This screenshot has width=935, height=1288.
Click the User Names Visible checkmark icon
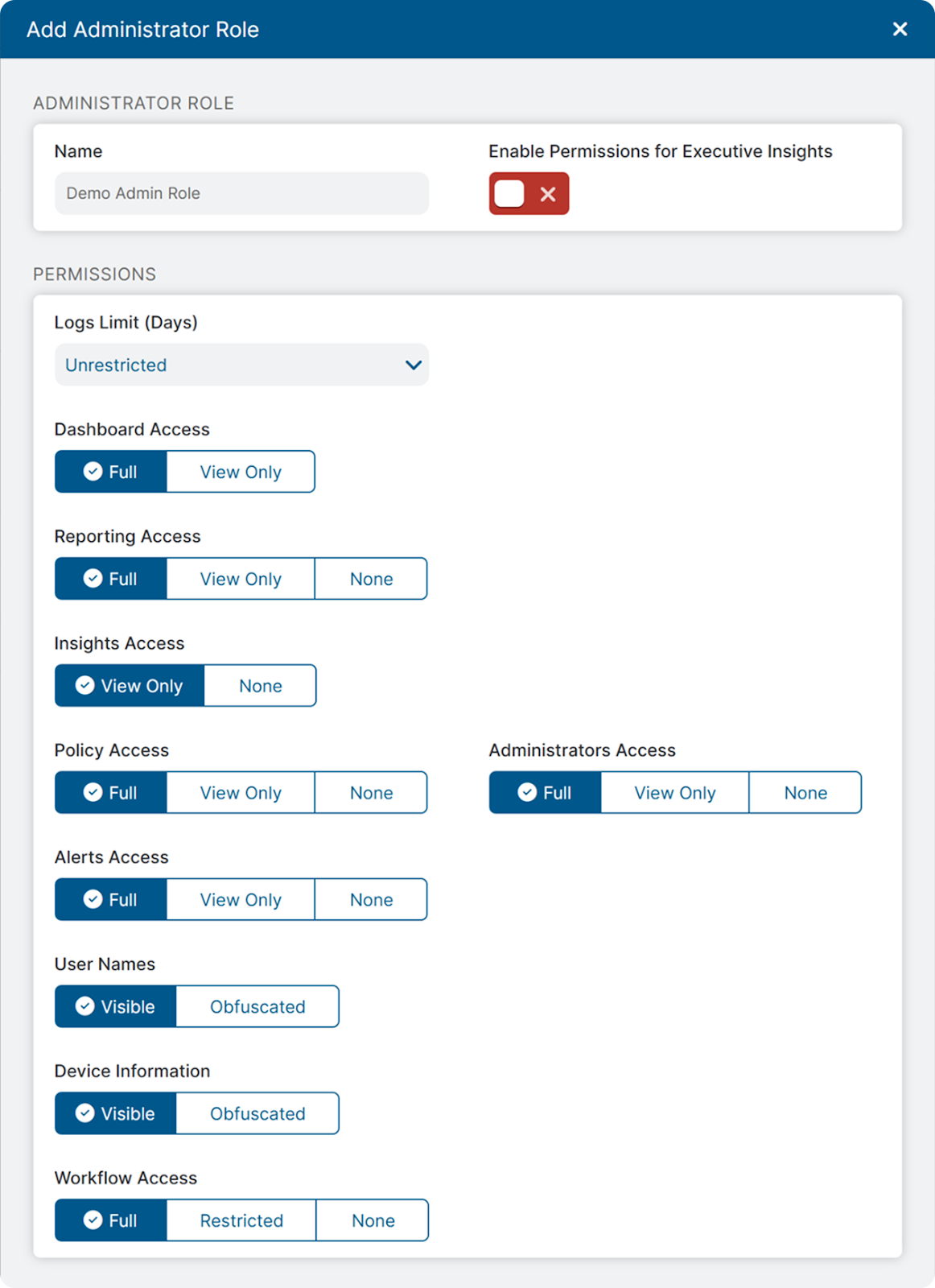coord(84,1007)
